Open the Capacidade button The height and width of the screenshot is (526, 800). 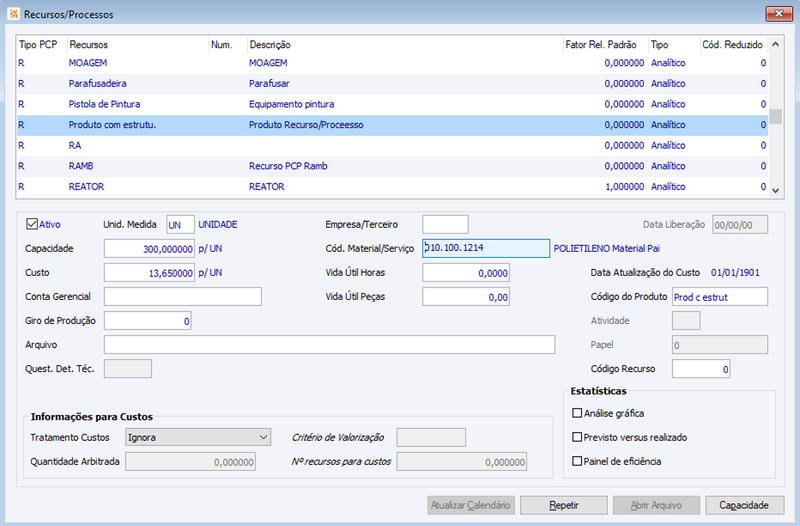click(x=744, y=505)
